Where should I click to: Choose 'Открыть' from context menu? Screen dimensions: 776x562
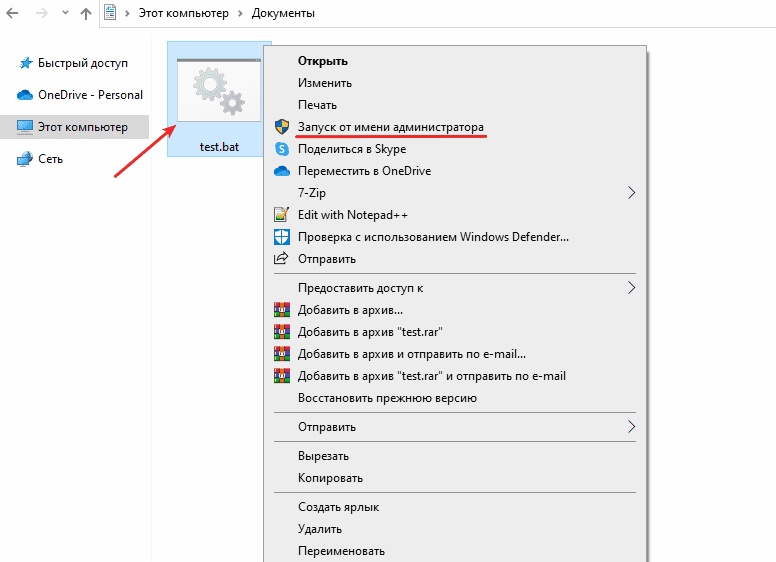(x=323, y=61)
